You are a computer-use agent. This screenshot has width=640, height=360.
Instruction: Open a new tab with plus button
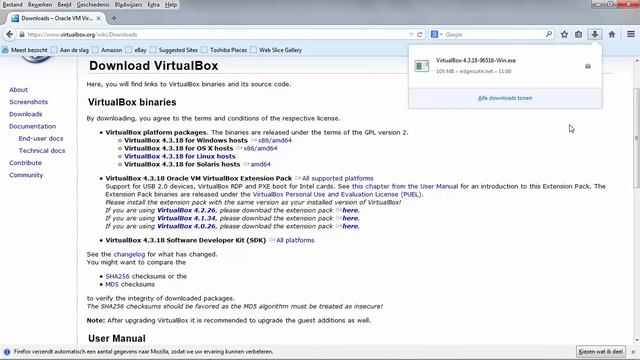click(114, 18)
